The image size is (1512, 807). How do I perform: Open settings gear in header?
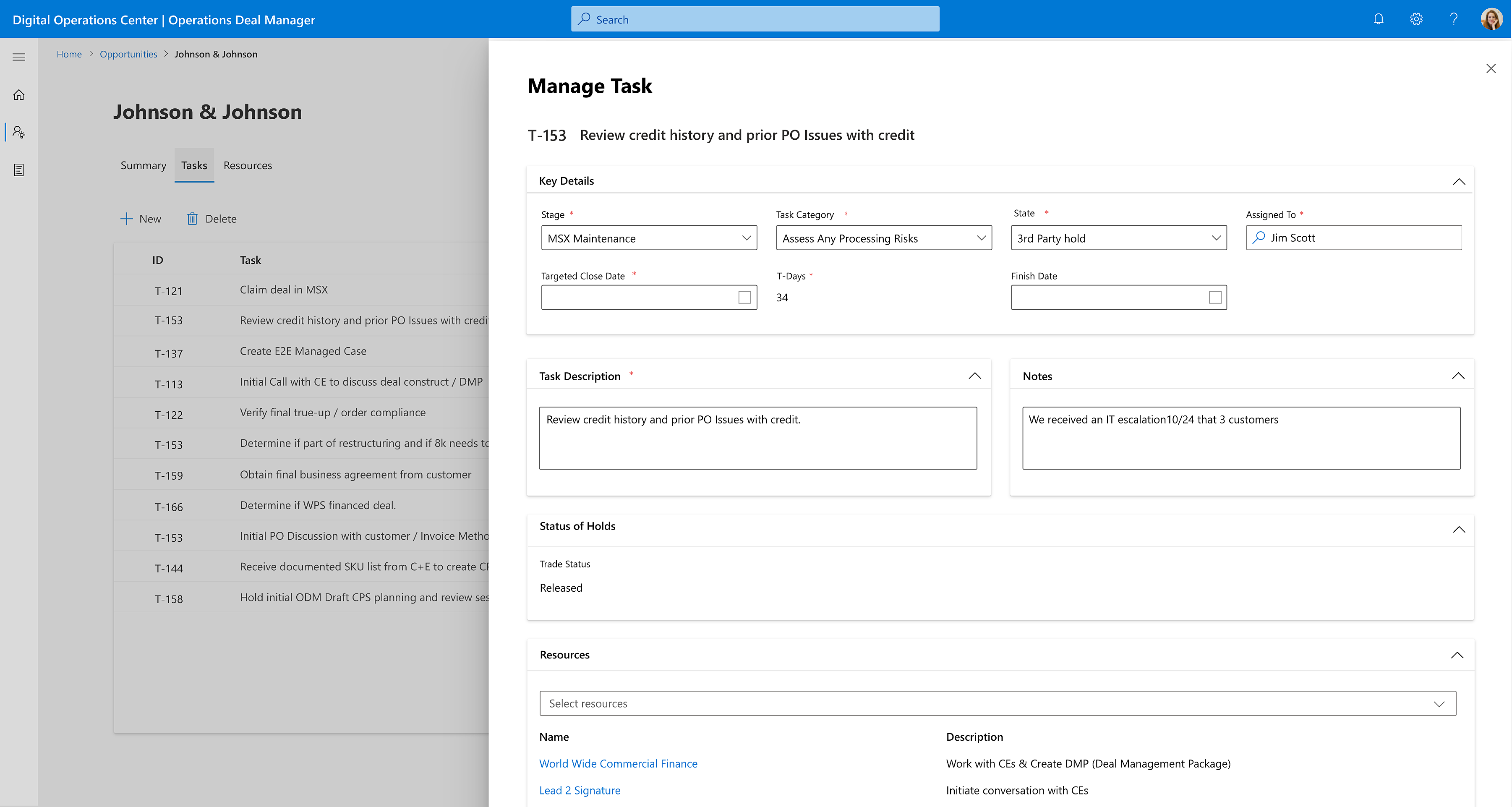(x=1416, y=19)
